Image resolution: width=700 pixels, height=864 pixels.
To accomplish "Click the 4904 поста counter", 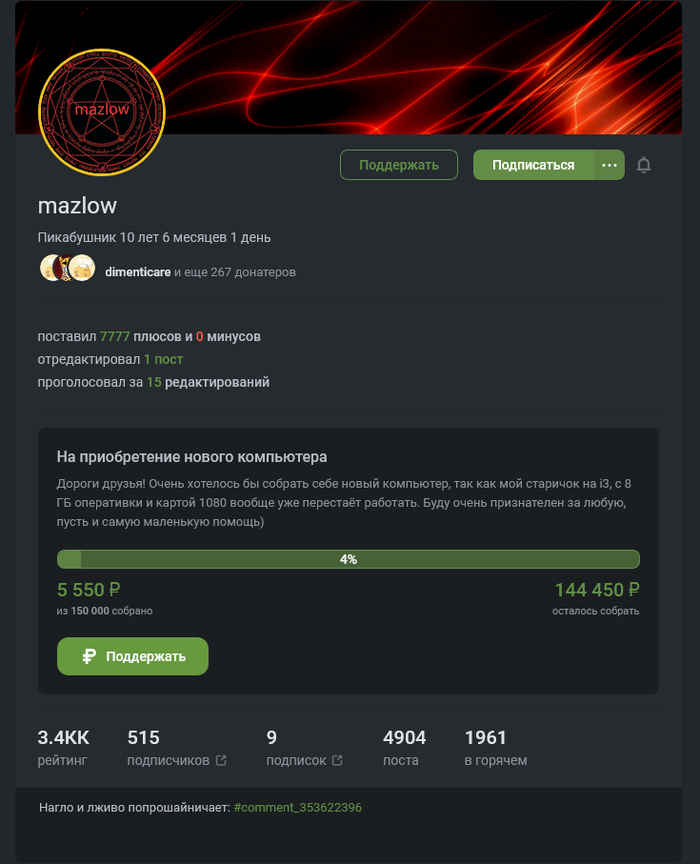I will [x=404, y=748].
